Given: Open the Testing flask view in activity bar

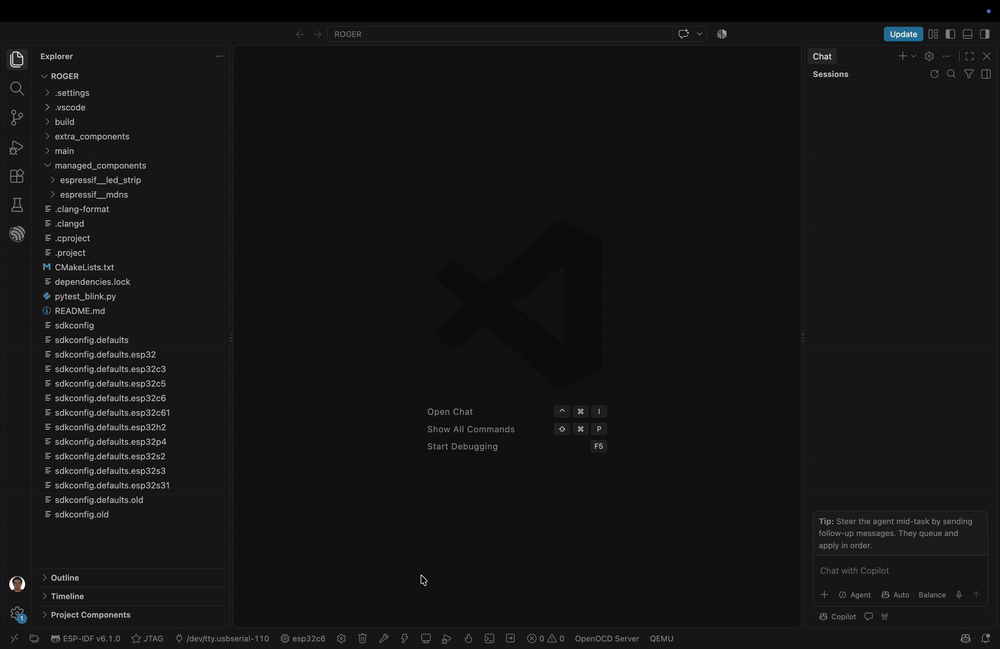Looking at the screenshot, I should (x=17, y=205).
